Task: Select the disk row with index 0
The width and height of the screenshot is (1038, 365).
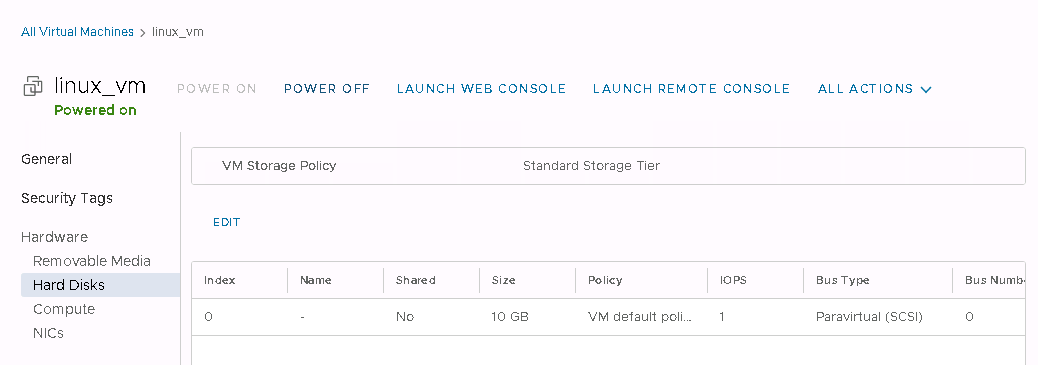Action: tap(608, 317)
